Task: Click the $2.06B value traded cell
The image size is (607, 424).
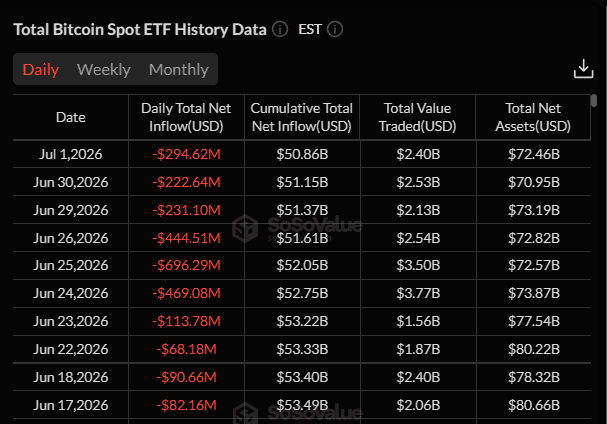Action: [x=418, y=405]
